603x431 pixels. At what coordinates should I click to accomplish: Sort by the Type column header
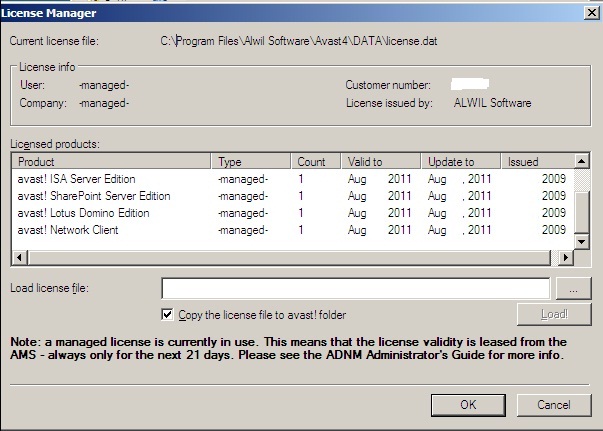[251, 161]
